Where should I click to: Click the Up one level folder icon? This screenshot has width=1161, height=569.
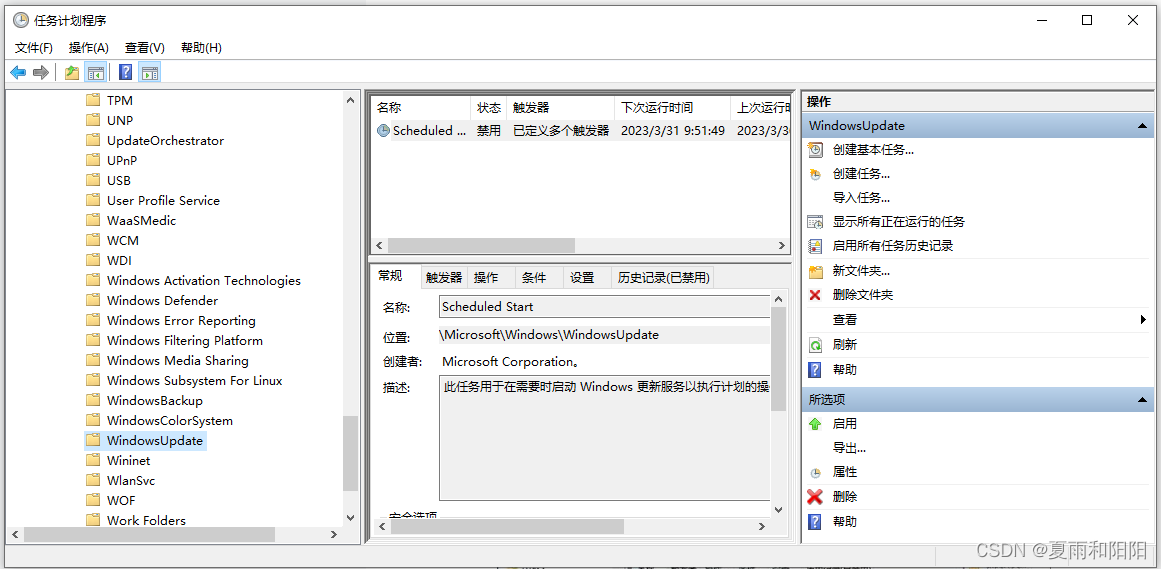click(72, 73)
